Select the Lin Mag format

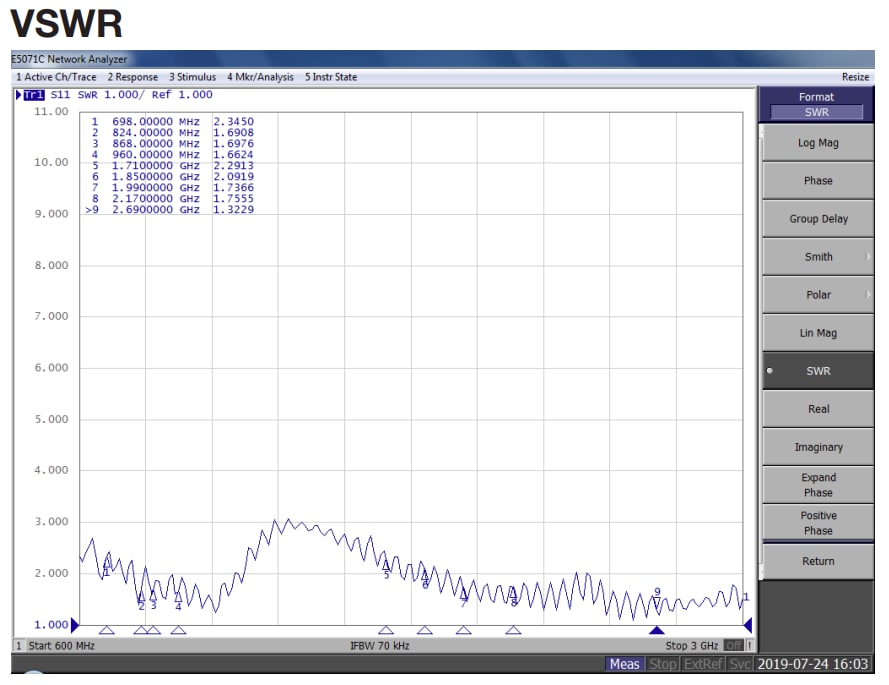click(x=817, y=332)
